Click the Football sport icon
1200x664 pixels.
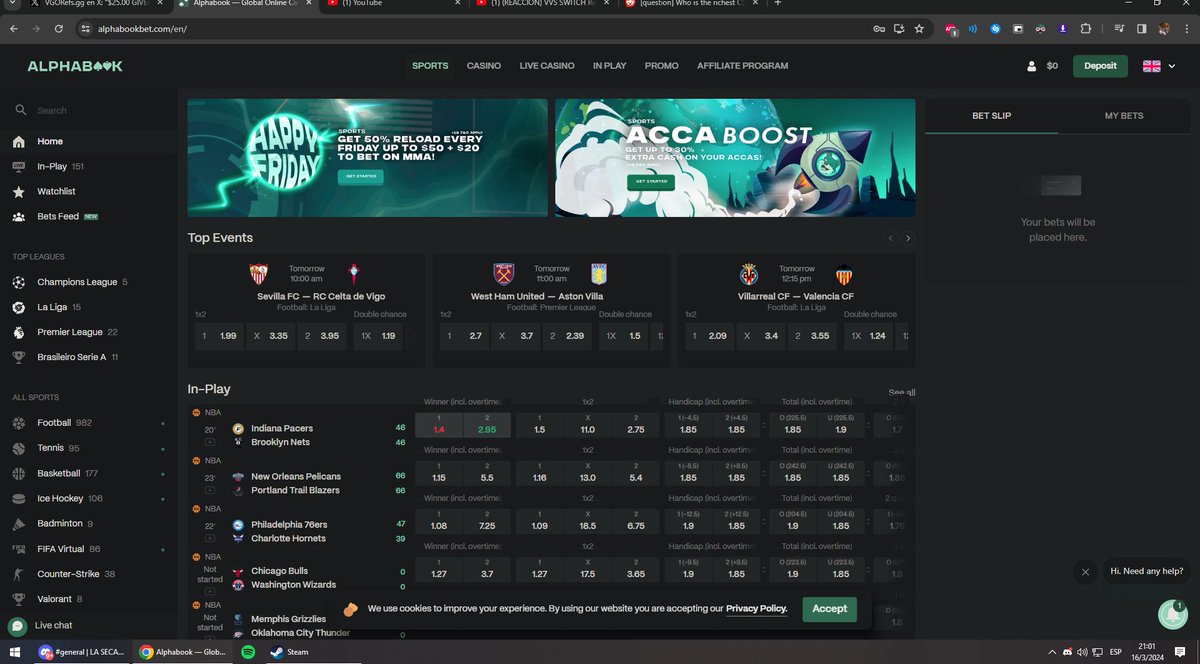click(19, 423)
